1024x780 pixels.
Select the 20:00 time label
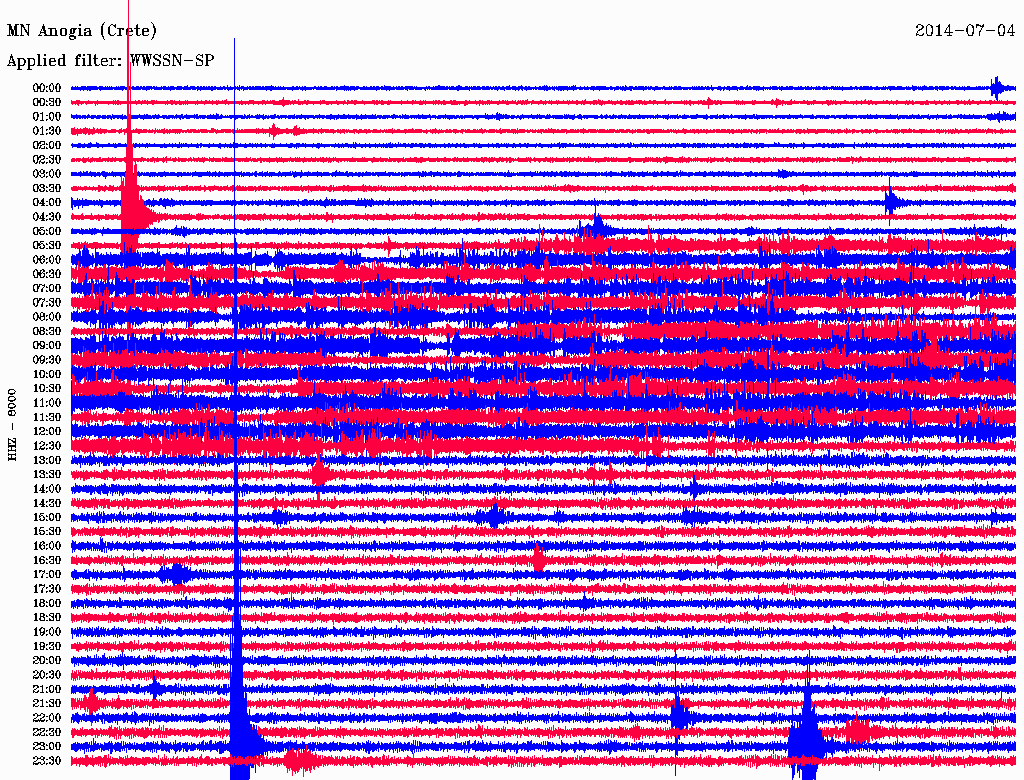click(47, 660)
